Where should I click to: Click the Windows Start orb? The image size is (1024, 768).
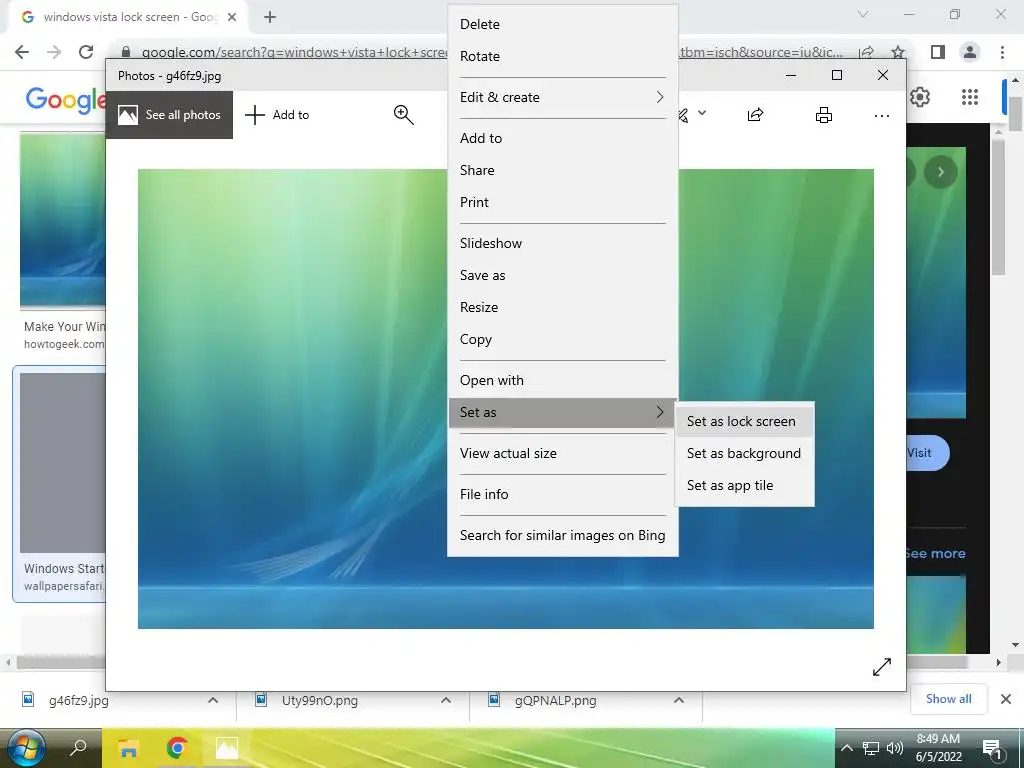[x=26, y=747]
